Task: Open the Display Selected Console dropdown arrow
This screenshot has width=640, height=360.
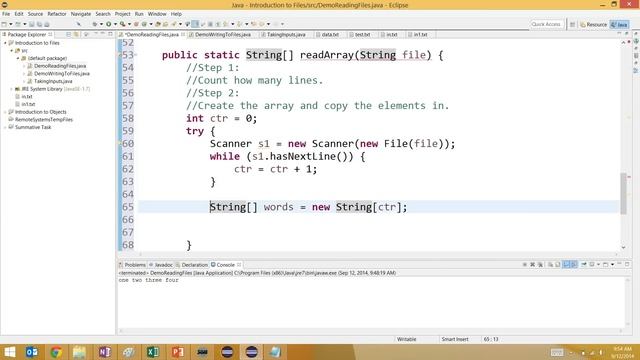Action: [598, 264]
